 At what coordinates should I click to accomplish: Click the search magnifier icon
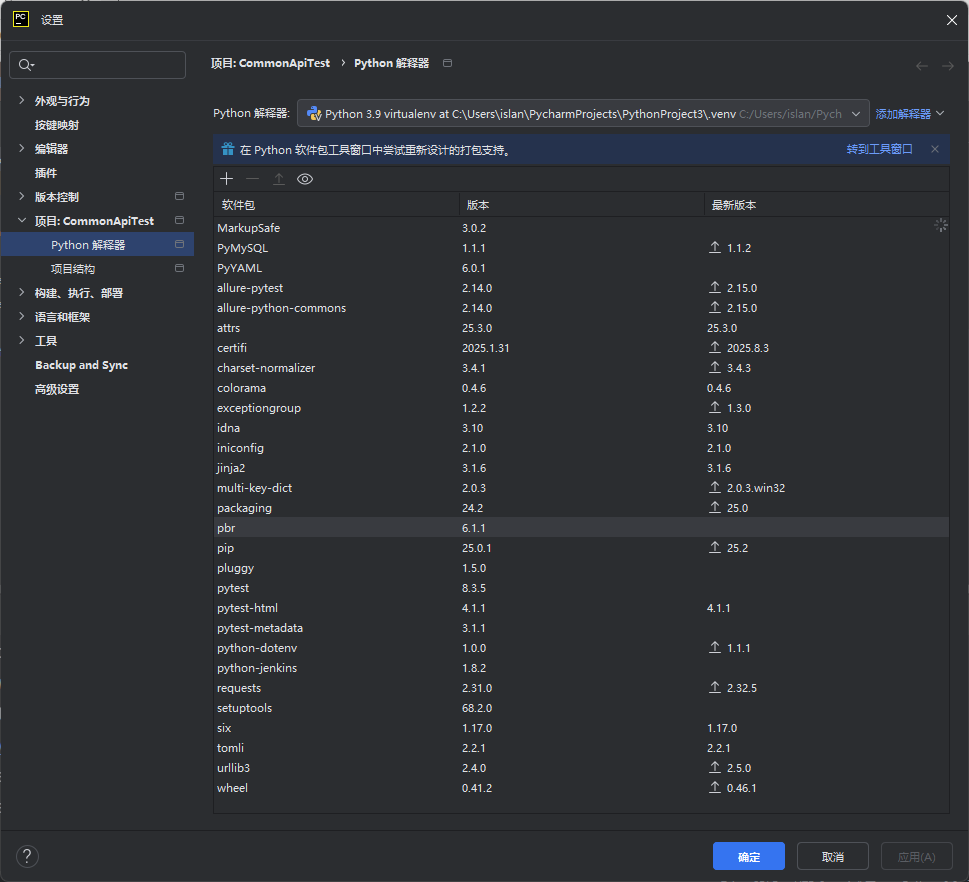[26, 65]
